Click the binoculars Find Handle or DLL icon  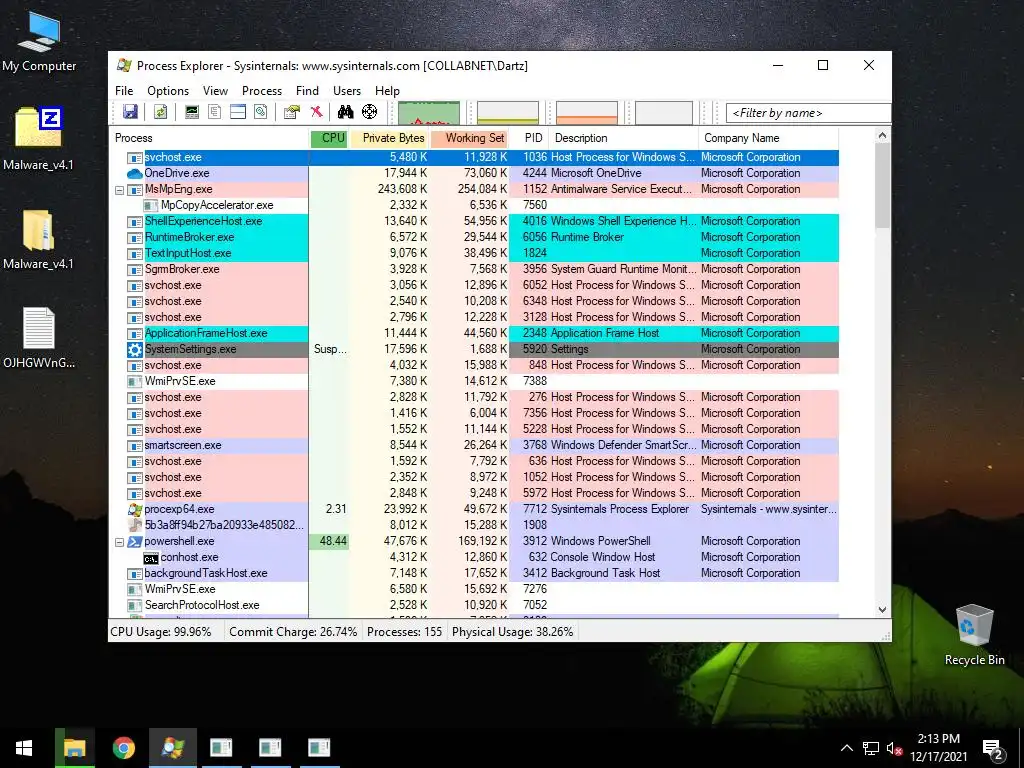[x=345, y=112]
